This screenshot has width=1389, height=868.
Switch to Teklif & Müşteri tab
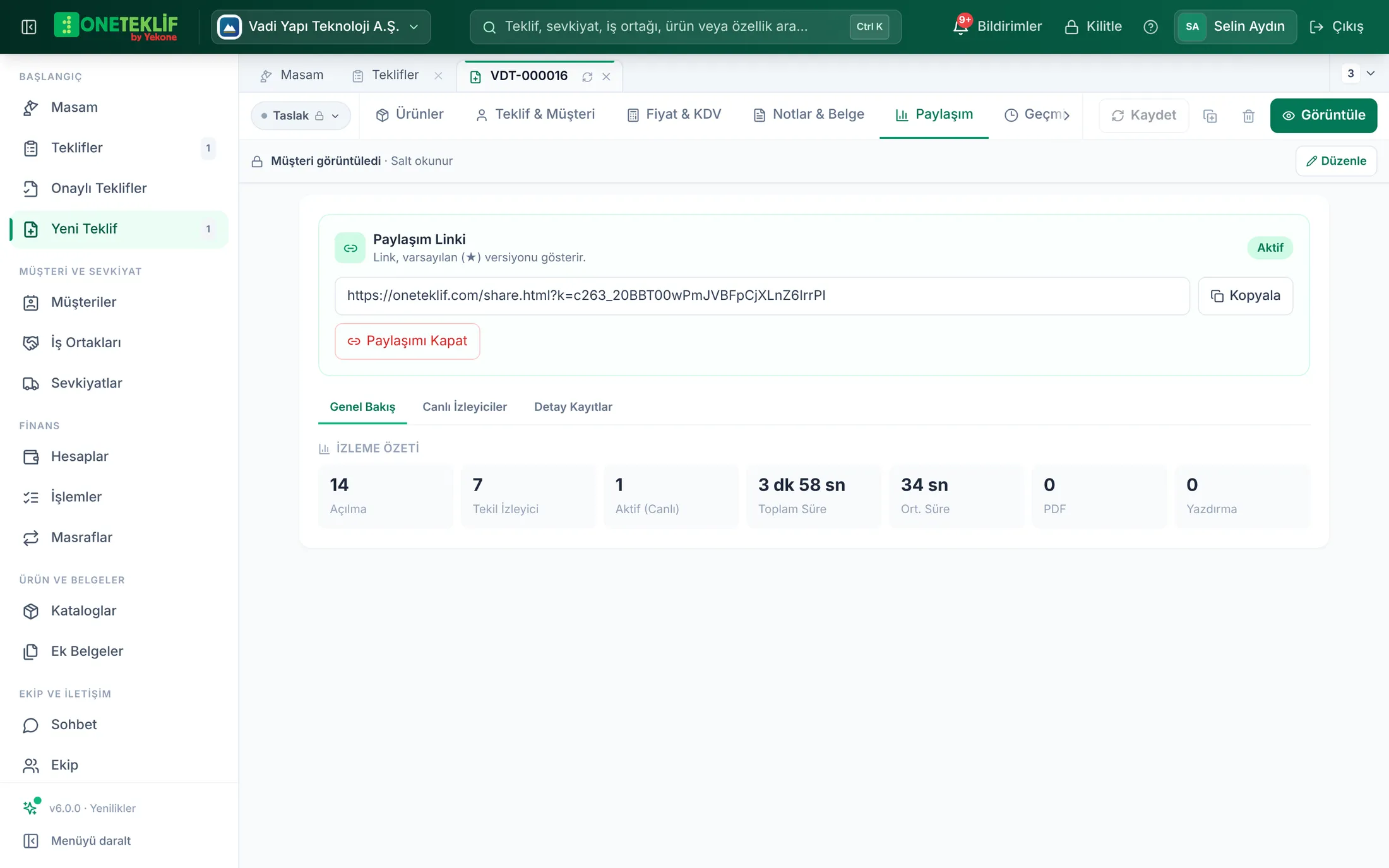535,114
